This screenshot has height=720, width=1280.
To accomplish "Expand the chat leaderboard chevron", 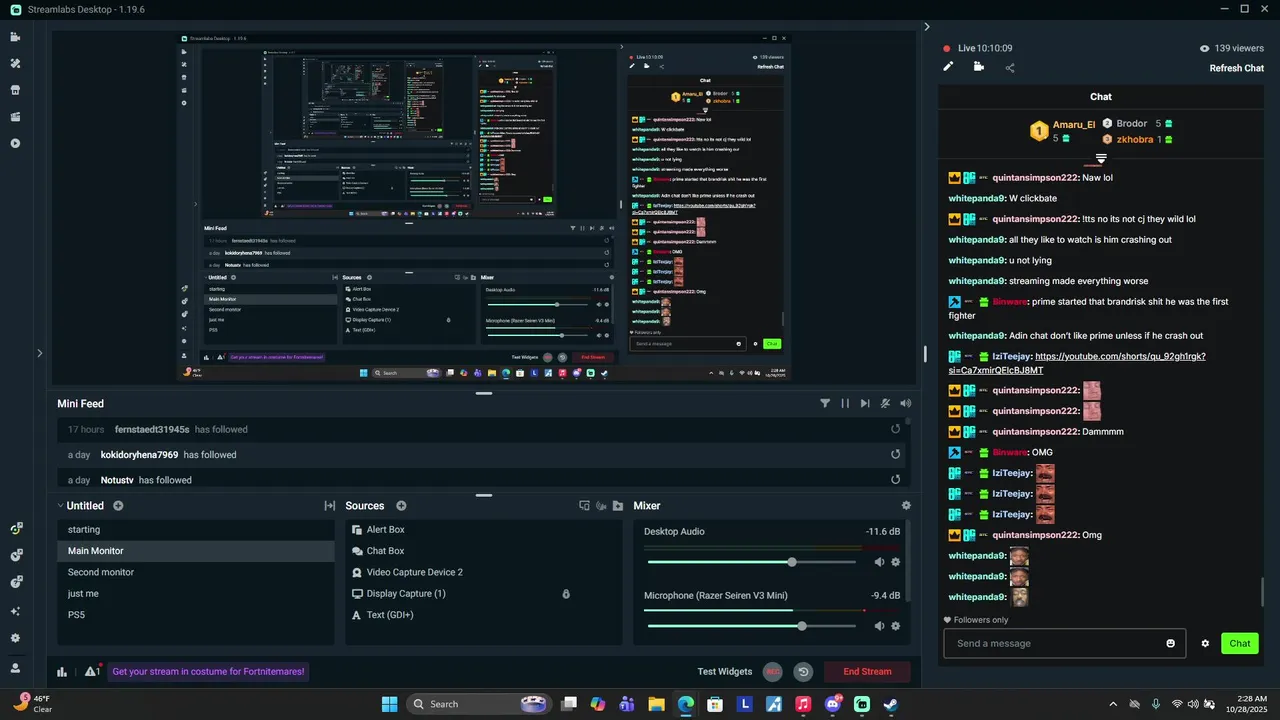I will 1101,159.
